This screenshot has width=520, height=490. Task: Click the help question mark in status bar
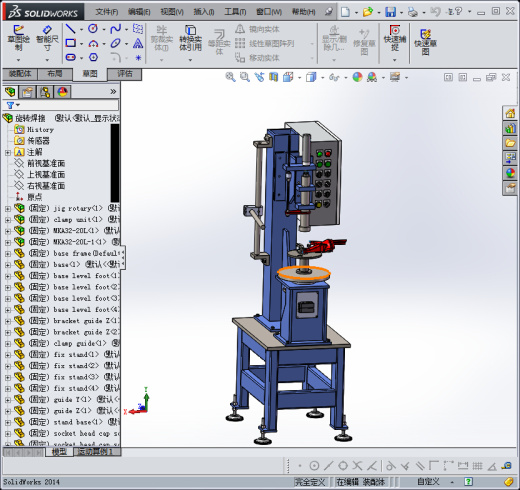[468, 482]
